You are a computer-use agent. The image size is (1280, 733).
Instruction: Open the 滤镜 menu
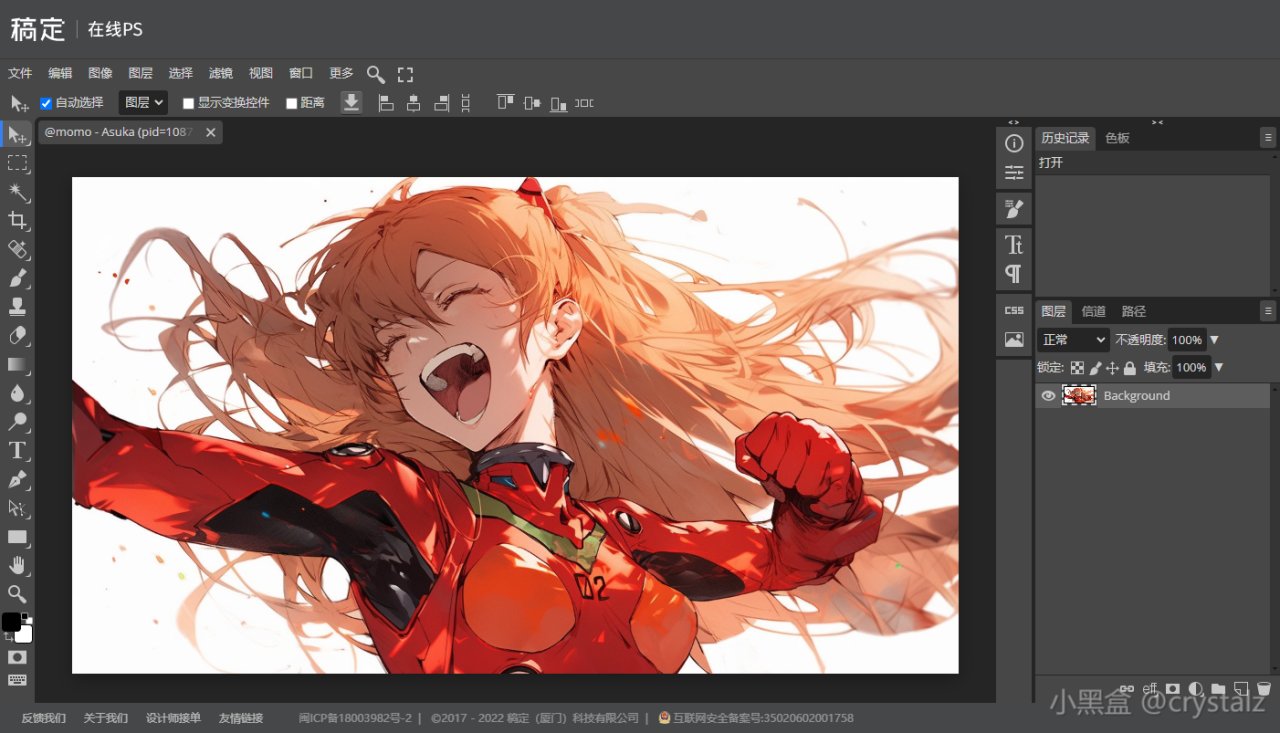pos(220,74)
